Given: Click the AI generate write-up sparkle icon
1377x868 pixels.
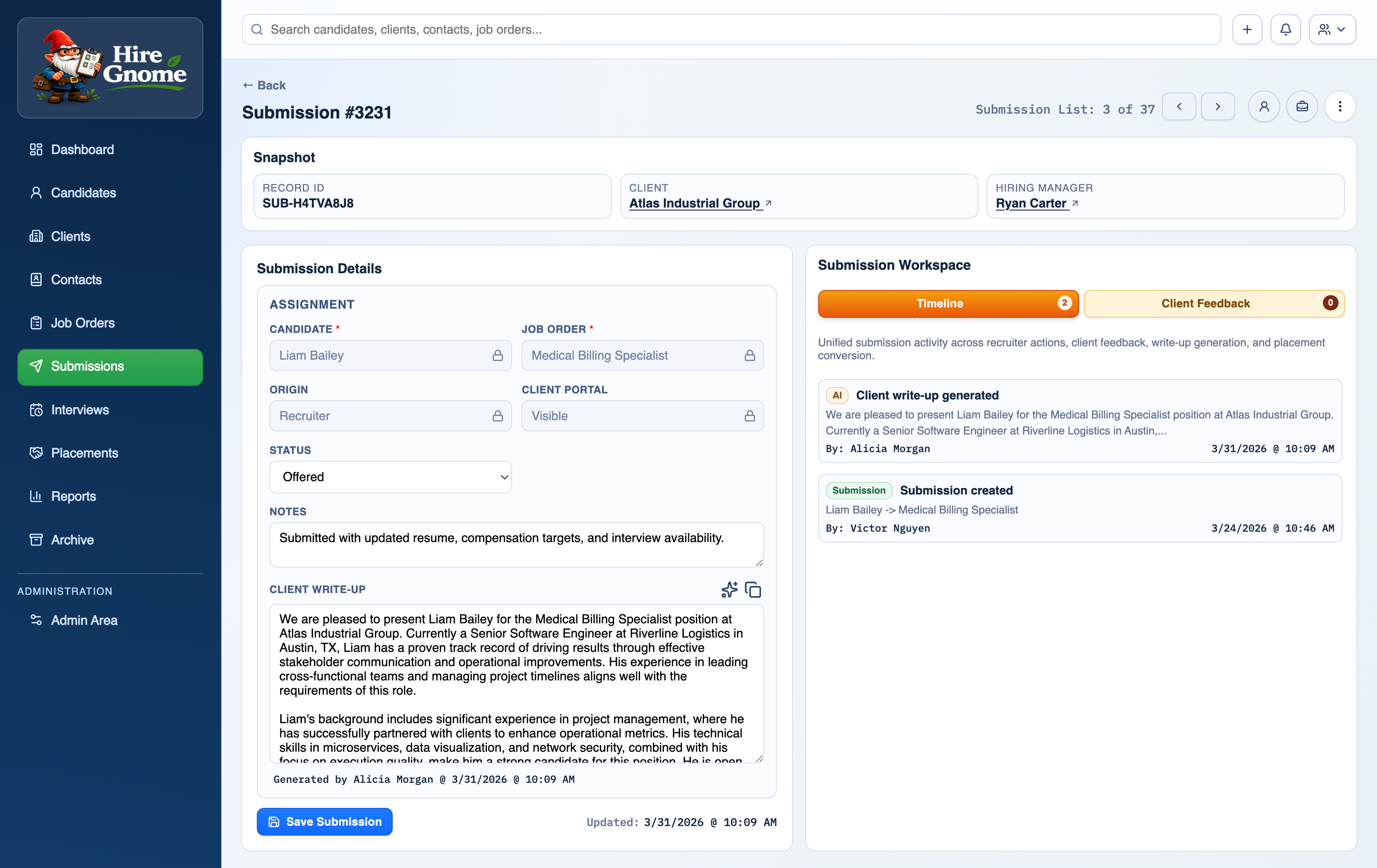Looking at the screenshot, I should point(729,589).
